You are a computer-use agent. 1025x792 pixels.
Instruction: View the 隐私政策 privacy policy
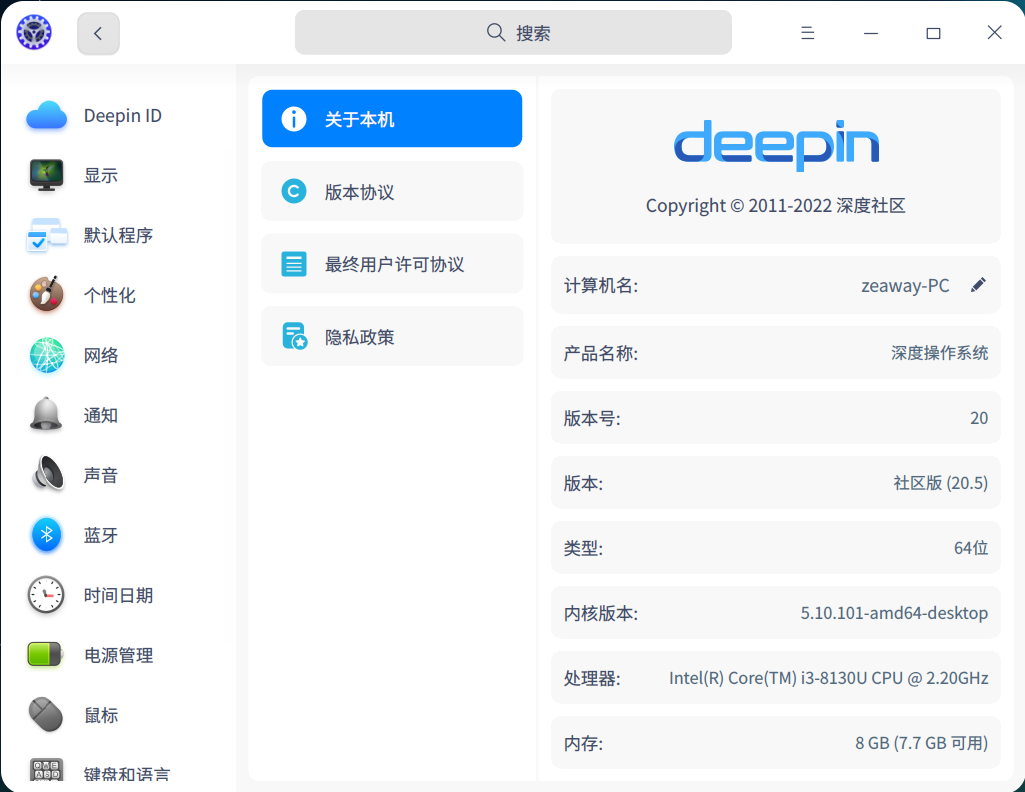(391, 336)
